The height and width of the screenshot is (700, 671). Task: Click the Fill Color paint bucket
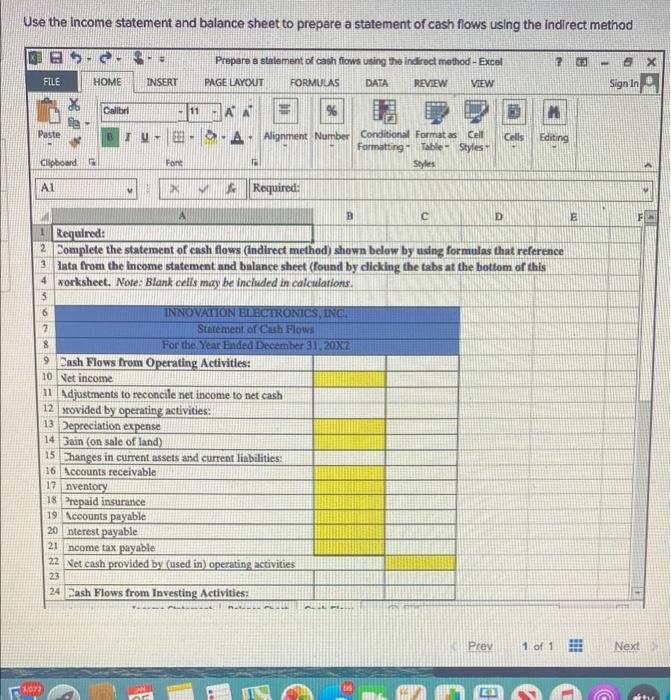[x=211, y=137]
